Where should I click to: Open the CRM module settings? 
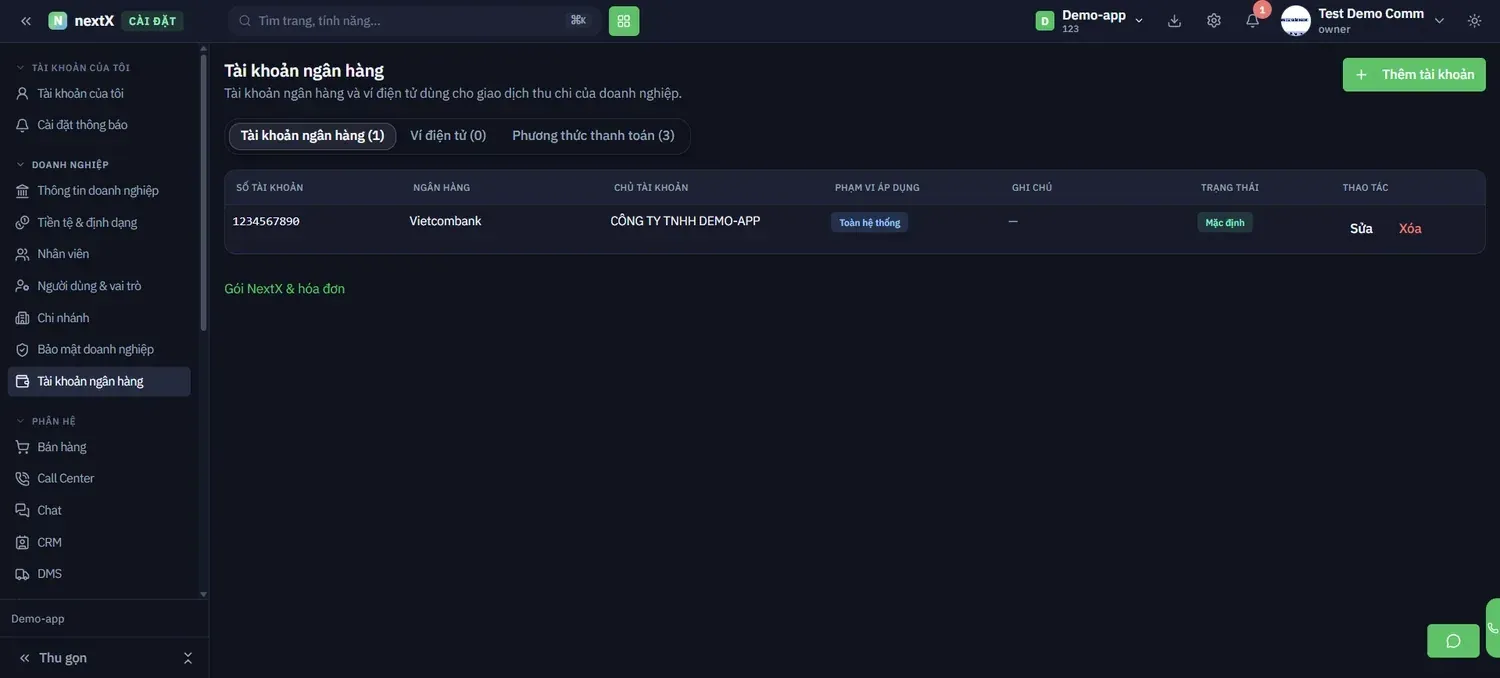click(99, 542)
